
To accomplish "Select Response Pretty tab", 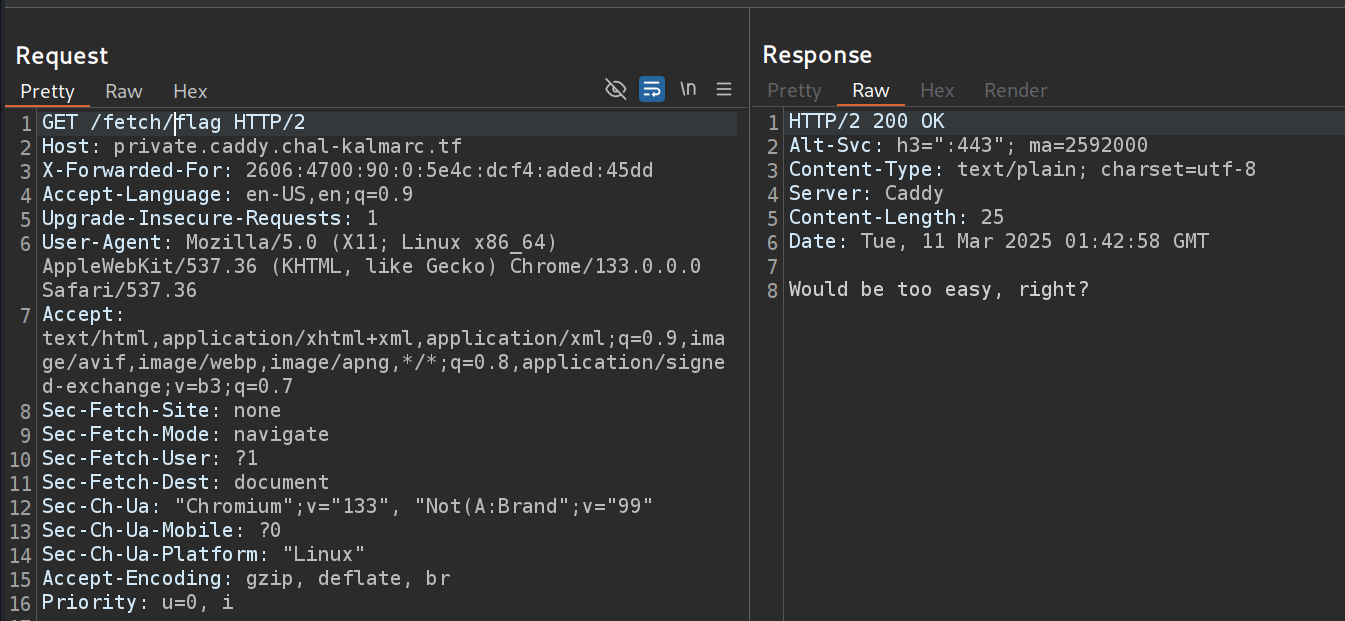I will pos(794,90).
